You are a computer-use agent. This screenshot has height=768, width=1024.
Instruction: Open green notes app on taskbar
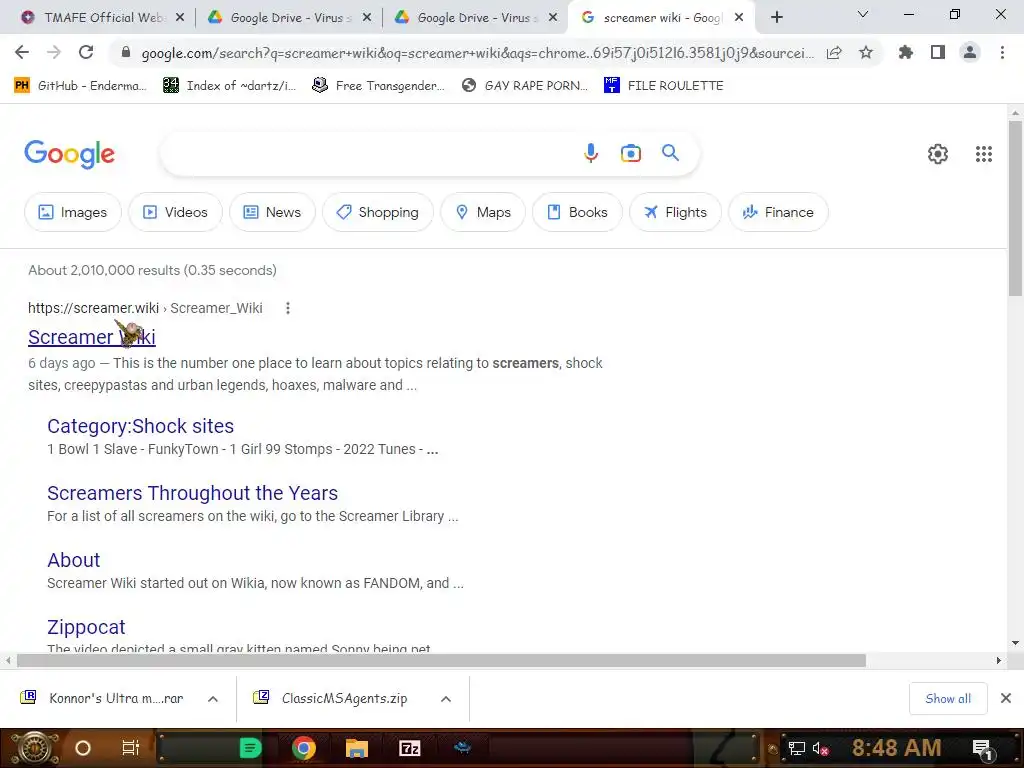click(250, 748)
